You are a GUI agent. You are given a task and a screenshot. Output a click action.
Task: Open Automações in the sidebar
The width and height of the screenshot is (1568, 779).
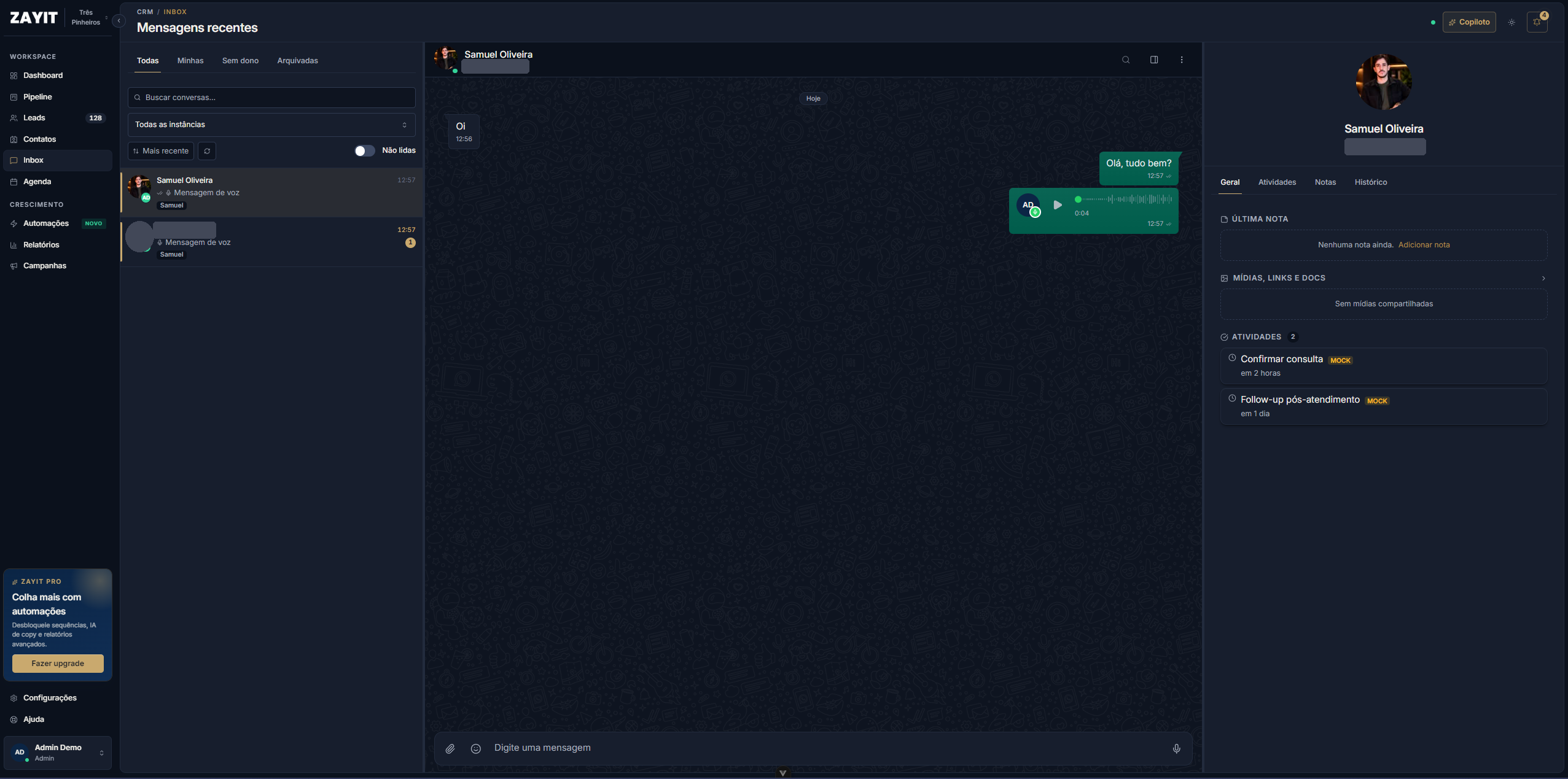57,223
